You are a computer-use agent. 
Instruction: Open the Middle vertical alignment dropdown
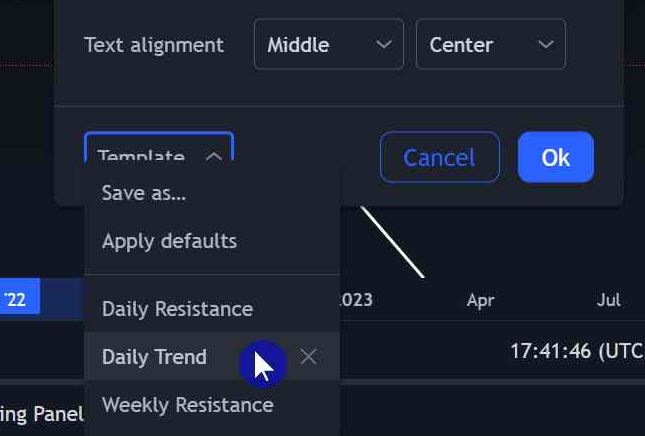click(329, 44)
